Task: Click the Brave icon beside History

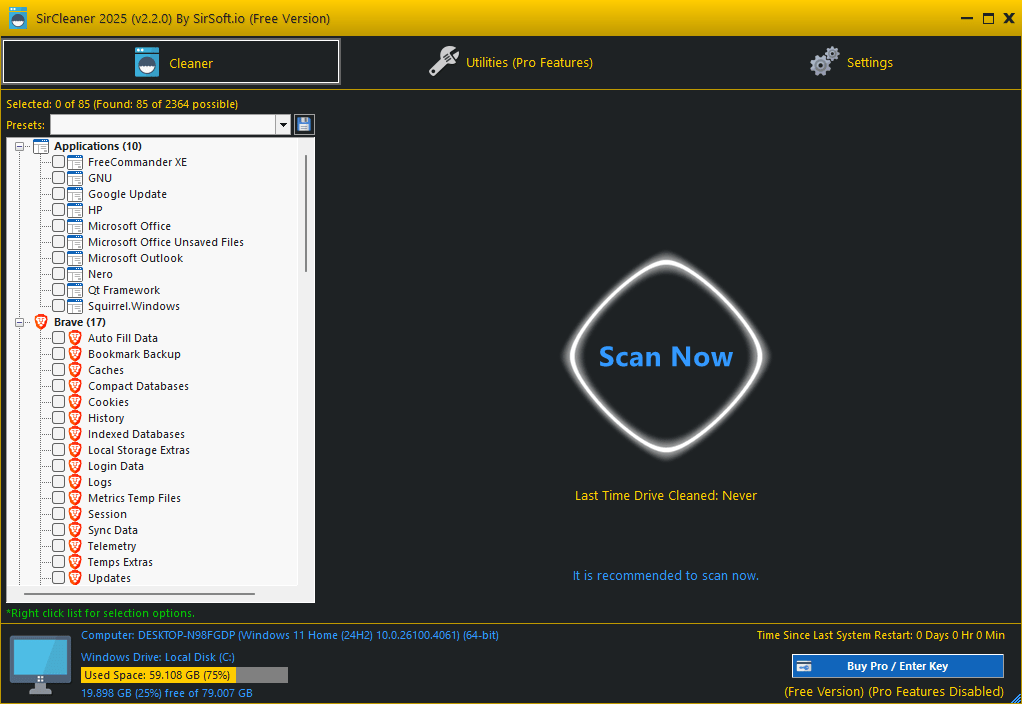Action: pyautogui.click(x=75, y=418)
